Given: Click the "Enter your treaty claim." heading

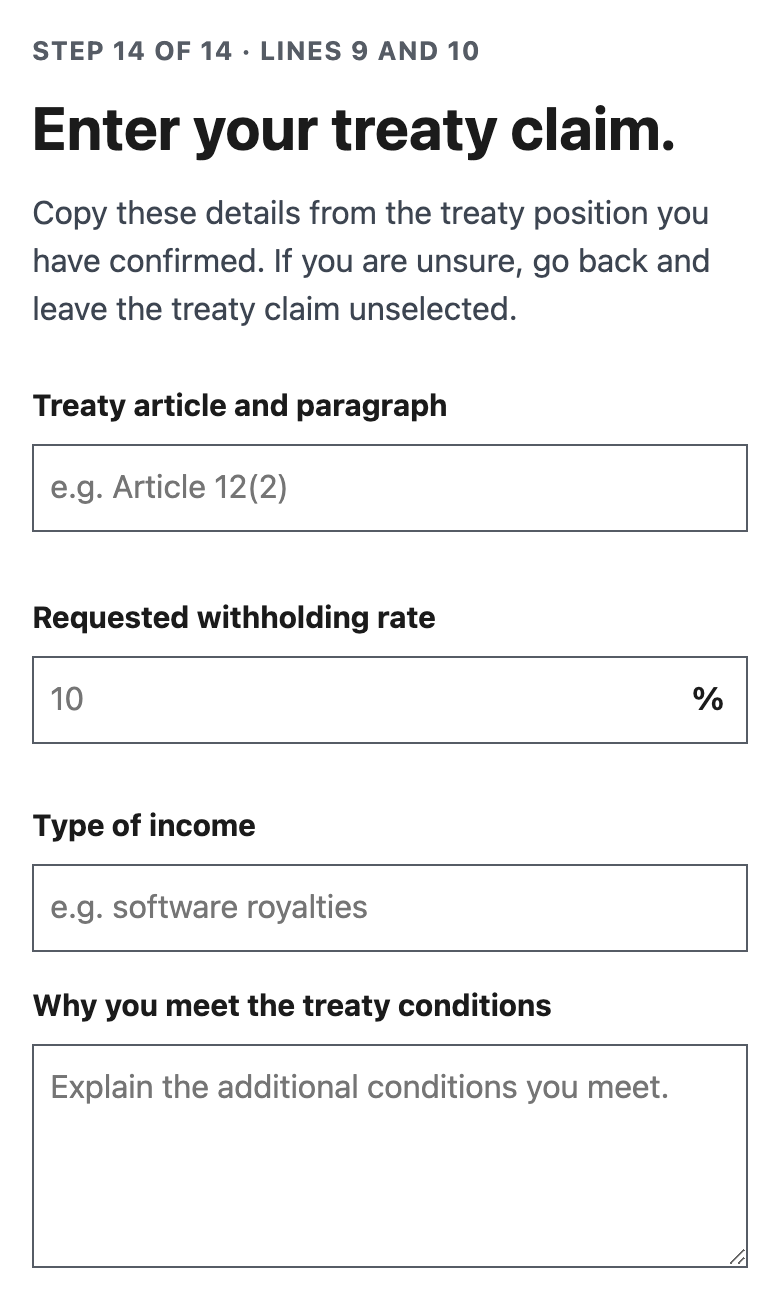Looking at the screenshot, I should (354, 130).
